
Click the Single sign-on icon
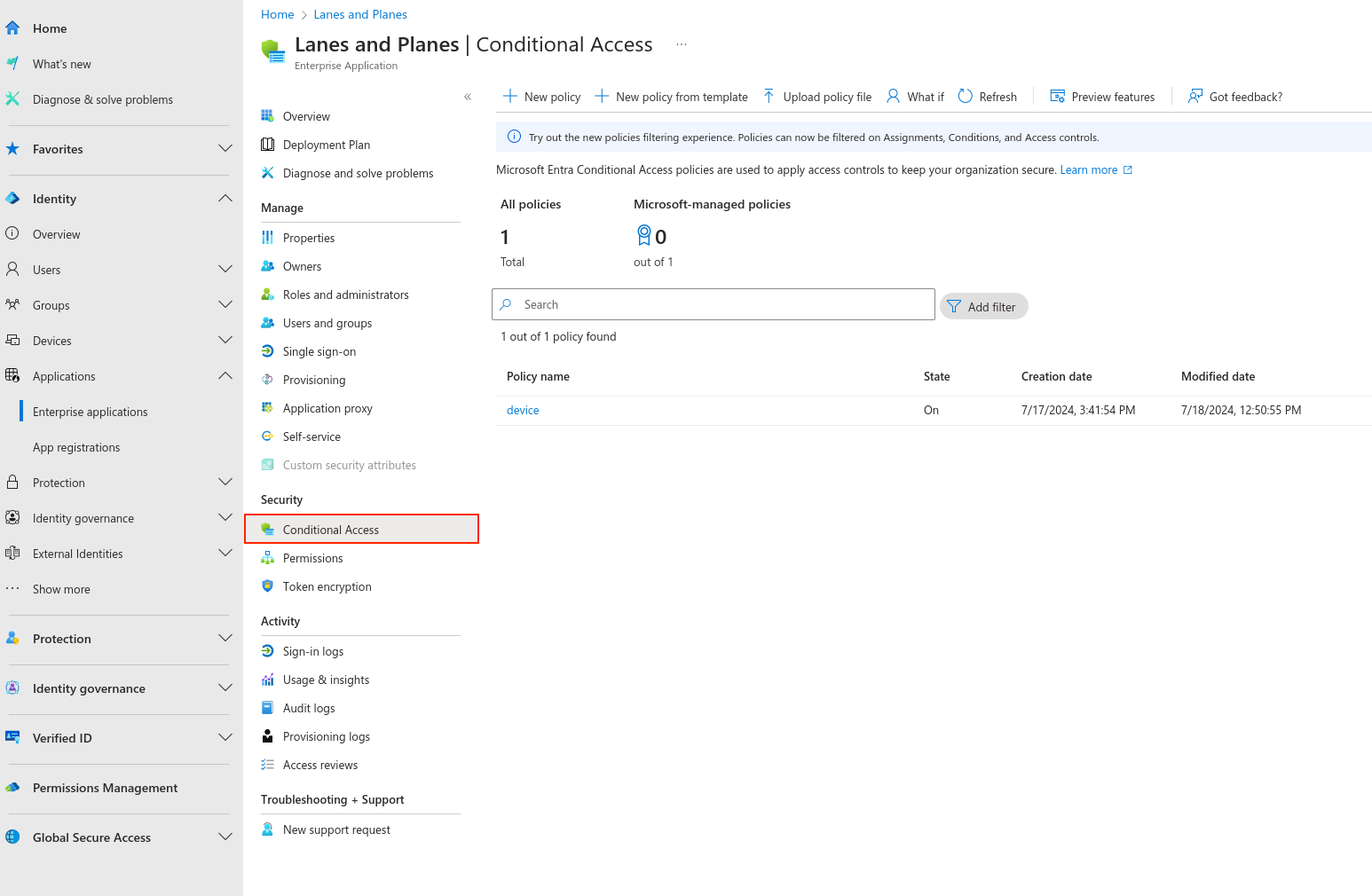[x=267, y=351]
